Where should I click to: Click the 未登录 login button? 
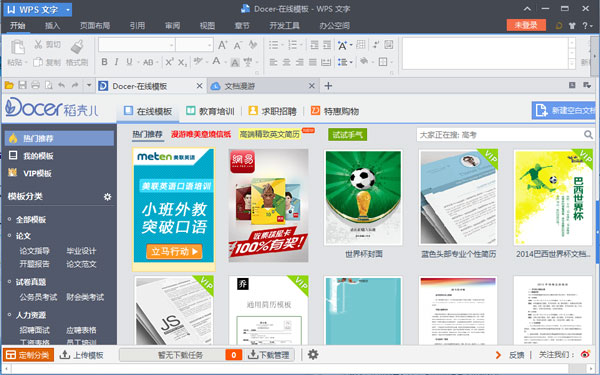pos(526,25)
